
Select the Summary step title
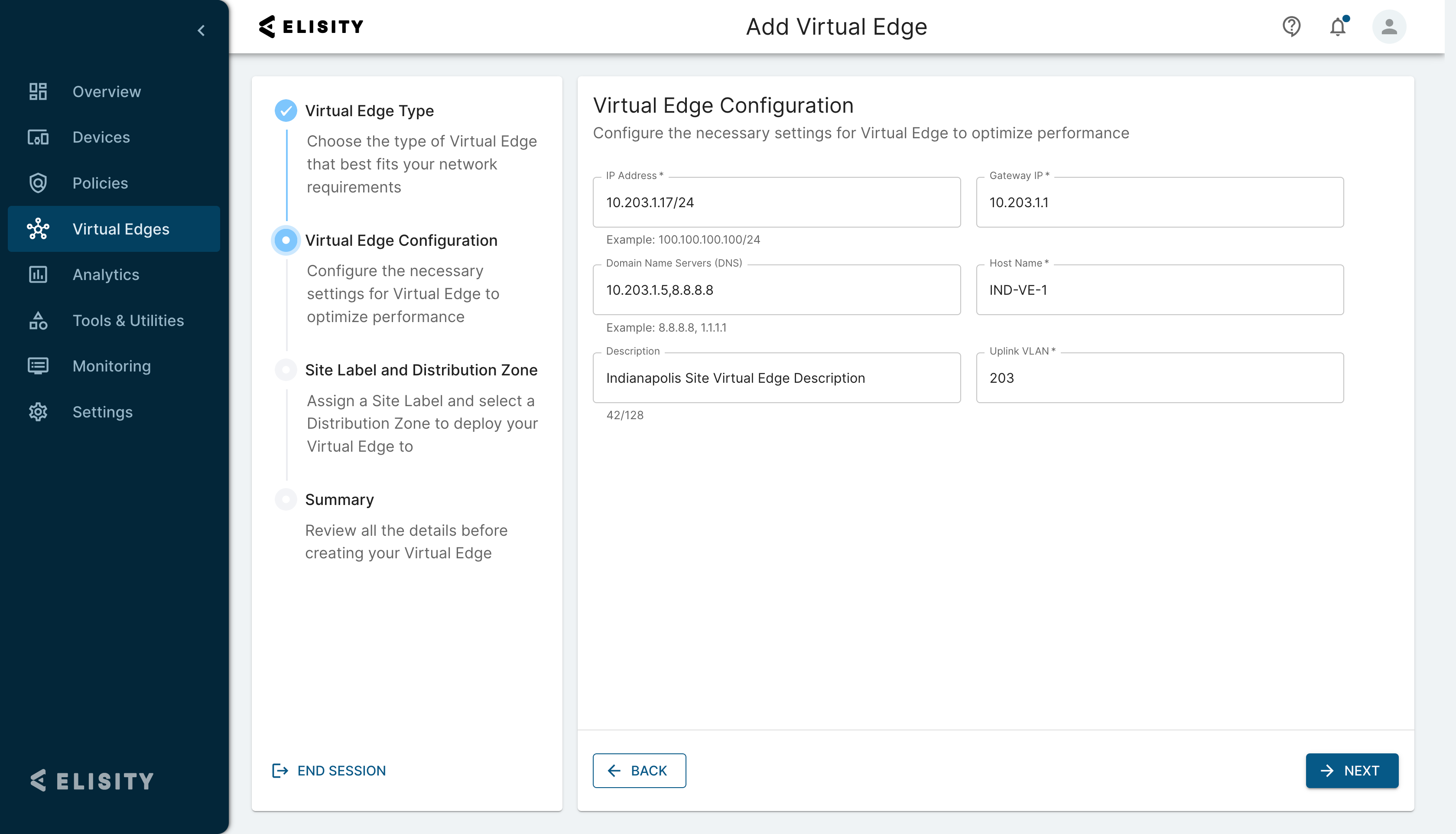[340, 499]
